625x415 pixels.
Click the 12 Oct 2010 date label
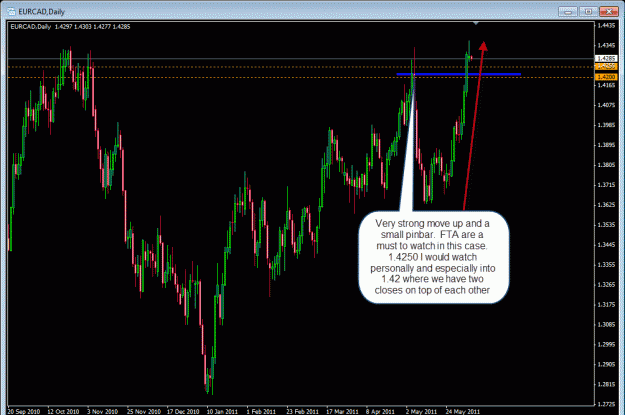(x=63, y=411)
